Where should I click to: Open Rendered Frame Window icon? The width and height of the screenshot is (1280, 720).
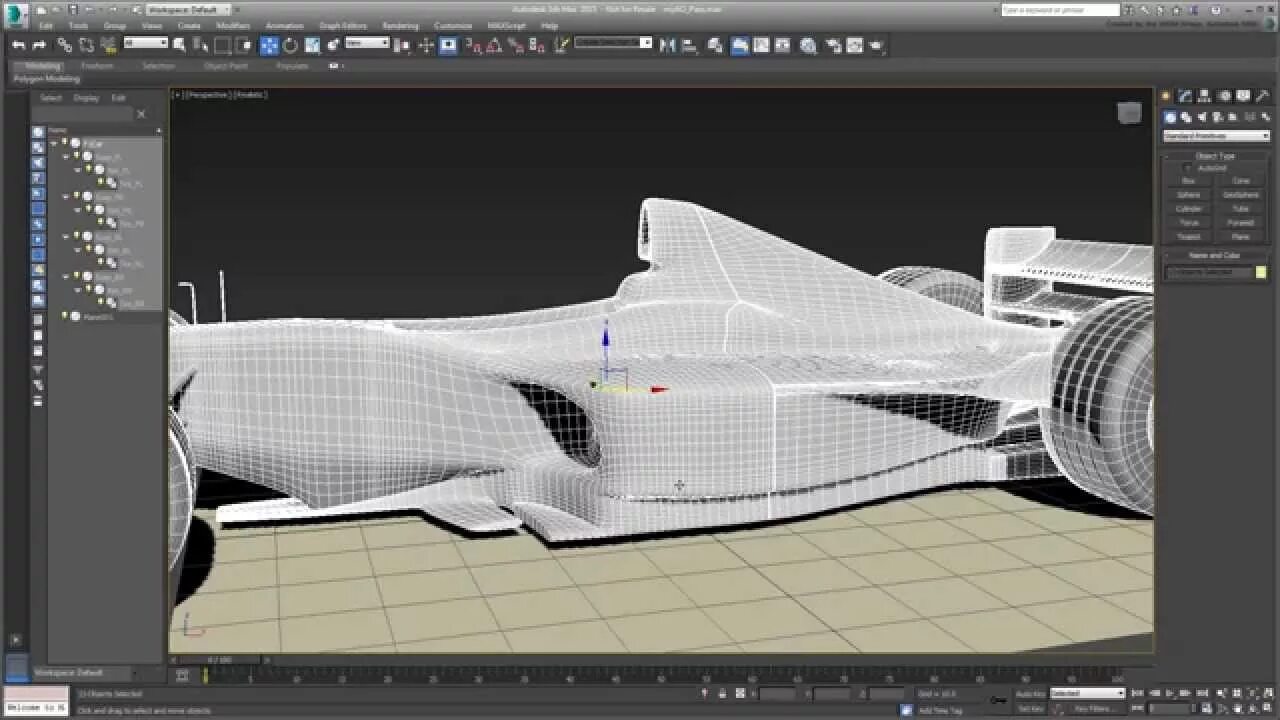[x=855, y=45]
